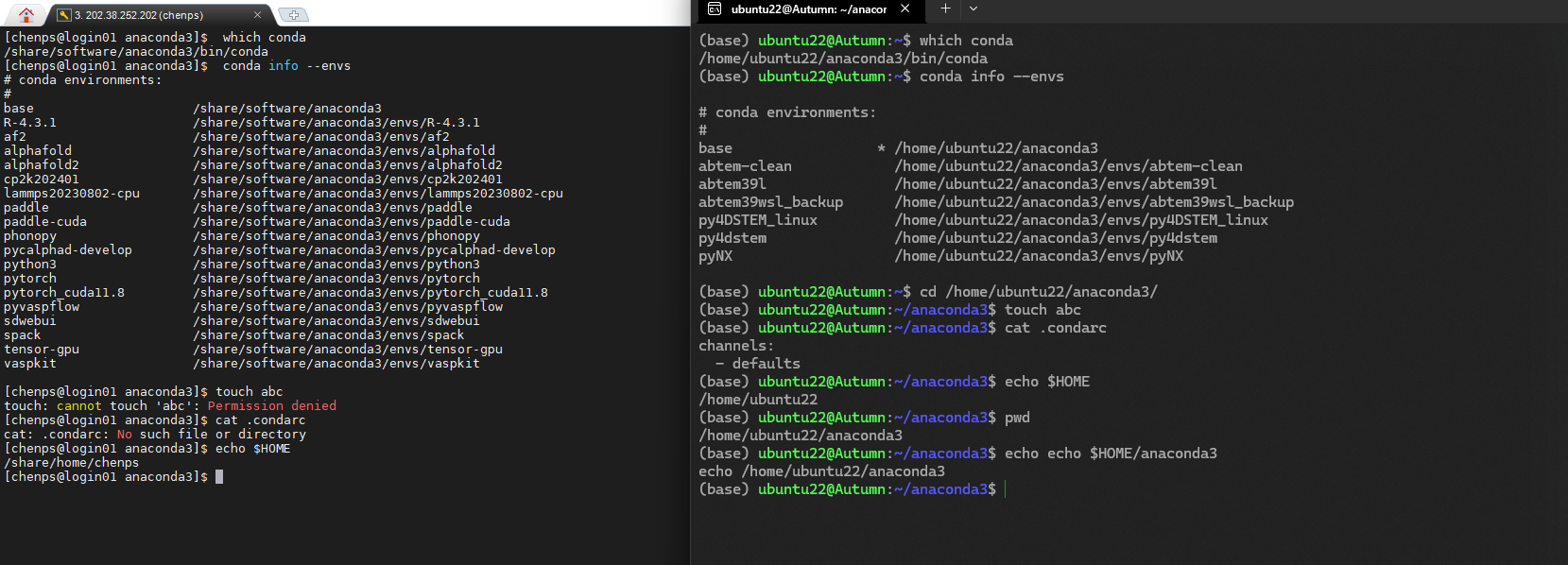Click the spack environment name
1568x565 pixels.
click(x=23, y=335)
